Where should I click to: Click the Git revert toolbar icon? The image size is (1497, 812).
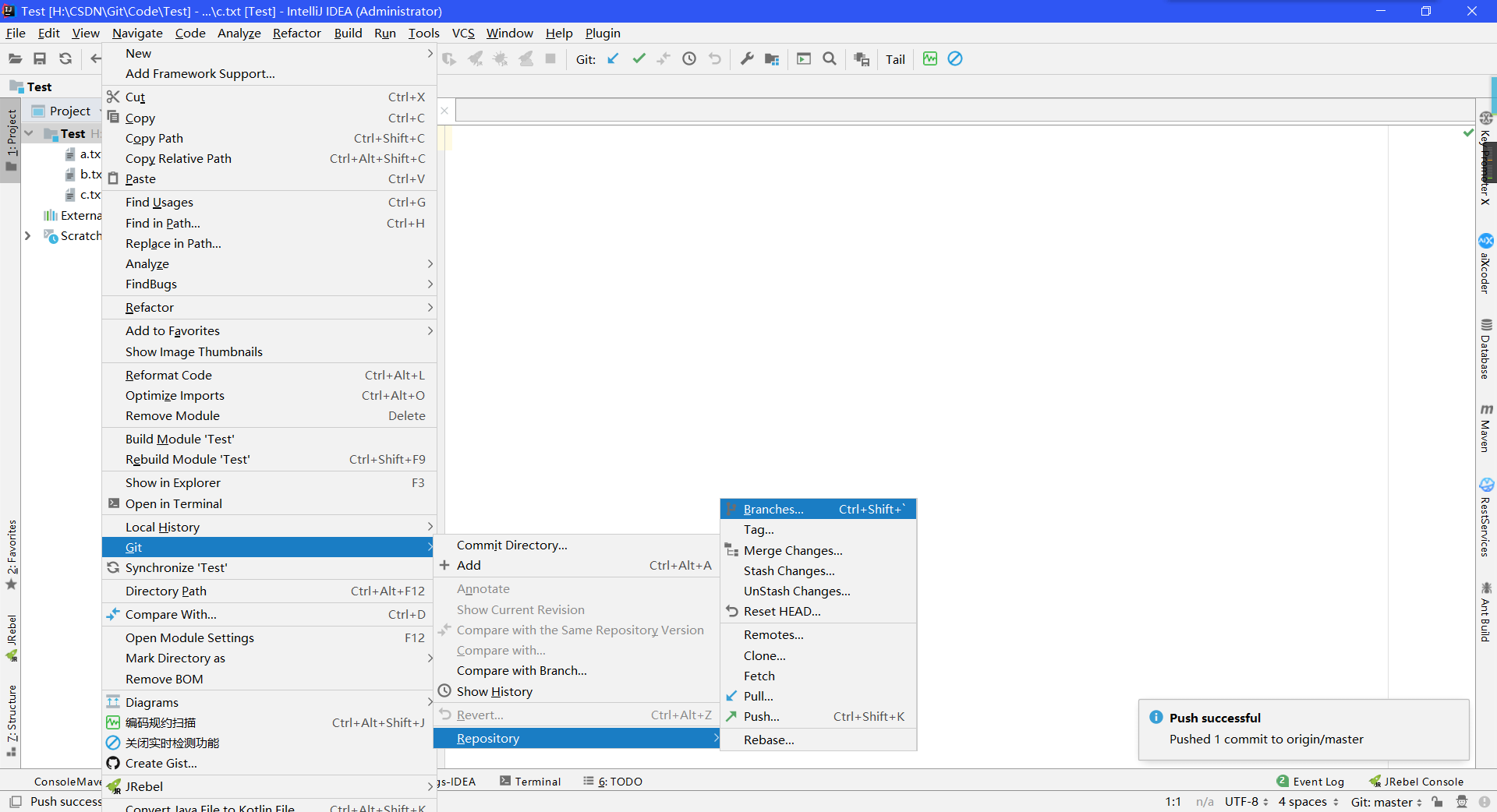pos(715,59)
